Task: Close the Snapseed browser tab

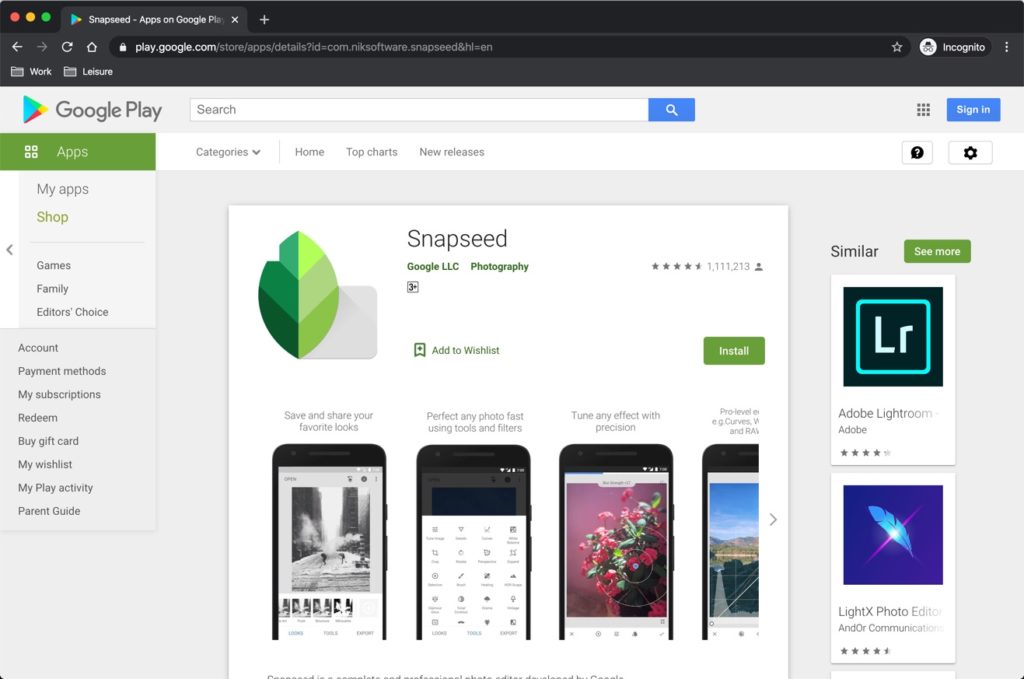Action: pos(234,20)
